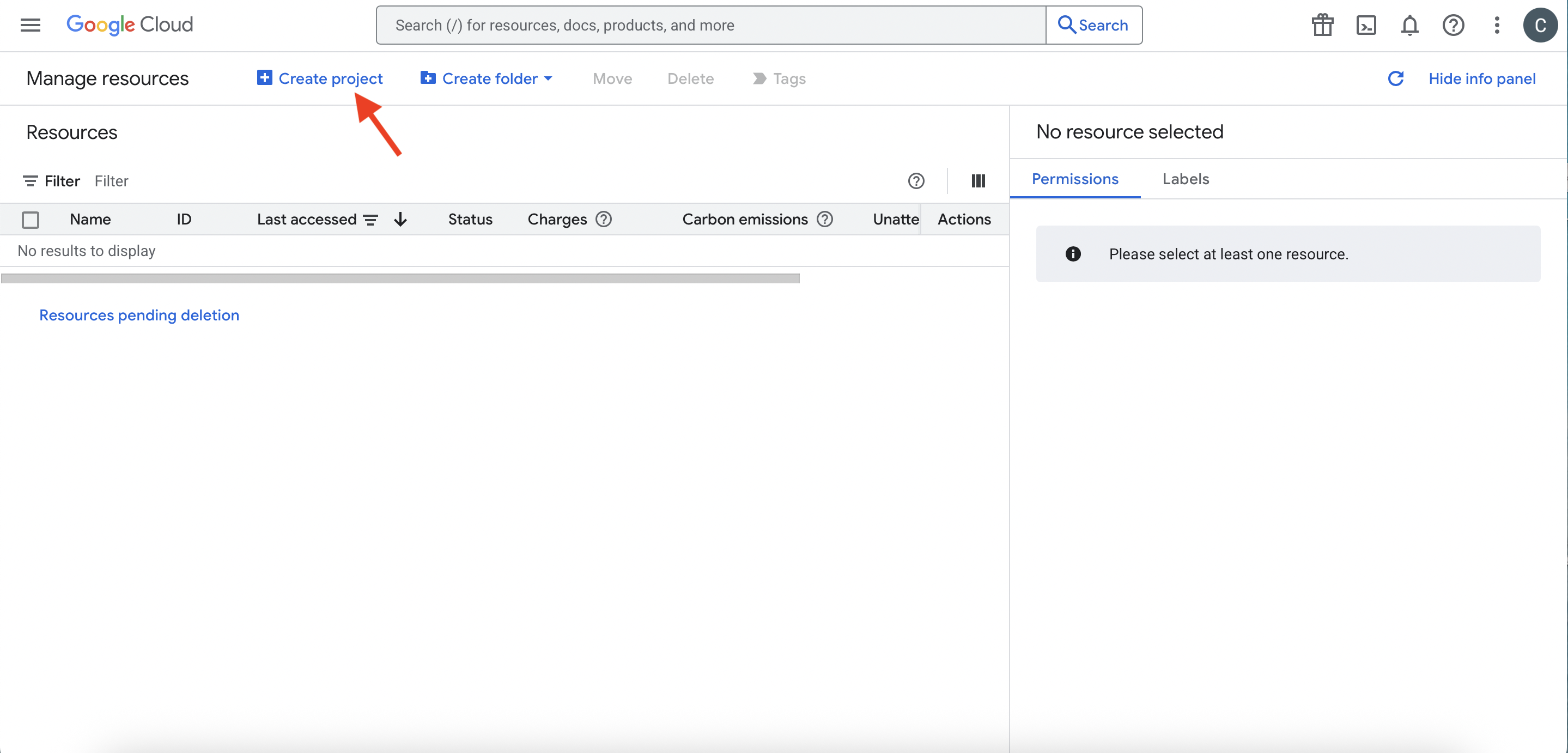Toggle the descending sort arrow
The width and height of the screenshot is (1568, 753).
400,219
